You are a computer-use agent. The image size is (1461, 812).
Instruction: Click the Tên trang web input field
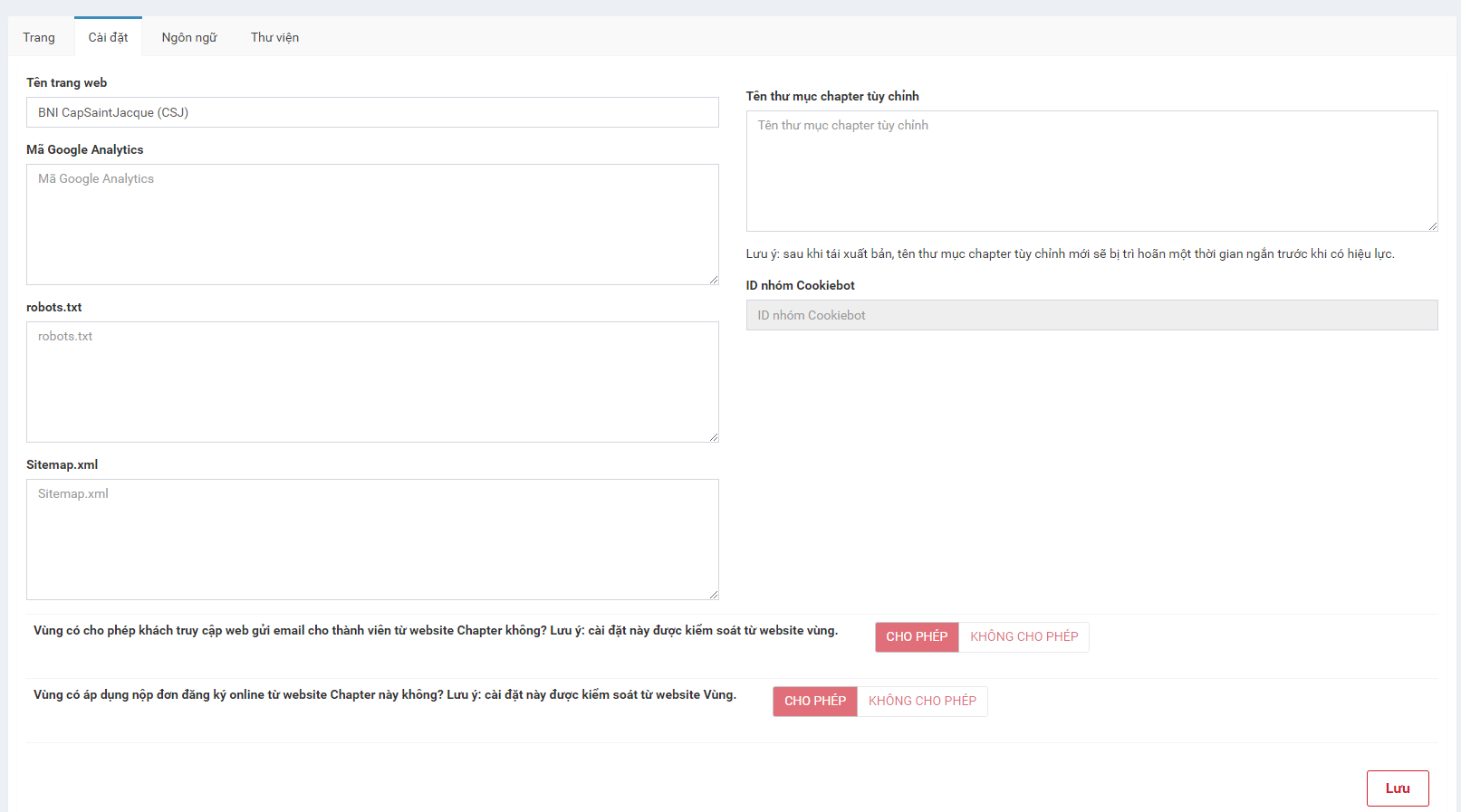coord(372,112)
